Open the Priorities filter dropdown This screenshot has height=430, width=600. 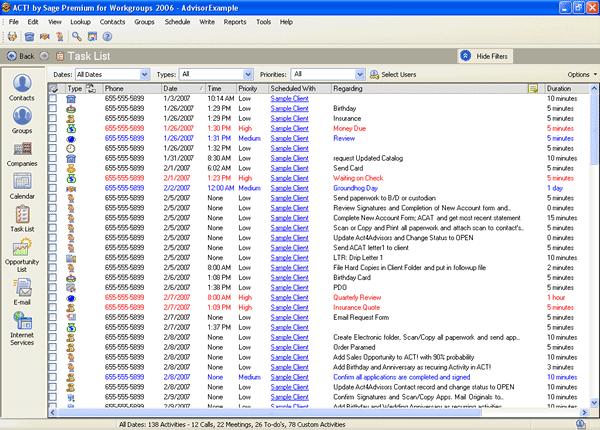coord(359,74)
